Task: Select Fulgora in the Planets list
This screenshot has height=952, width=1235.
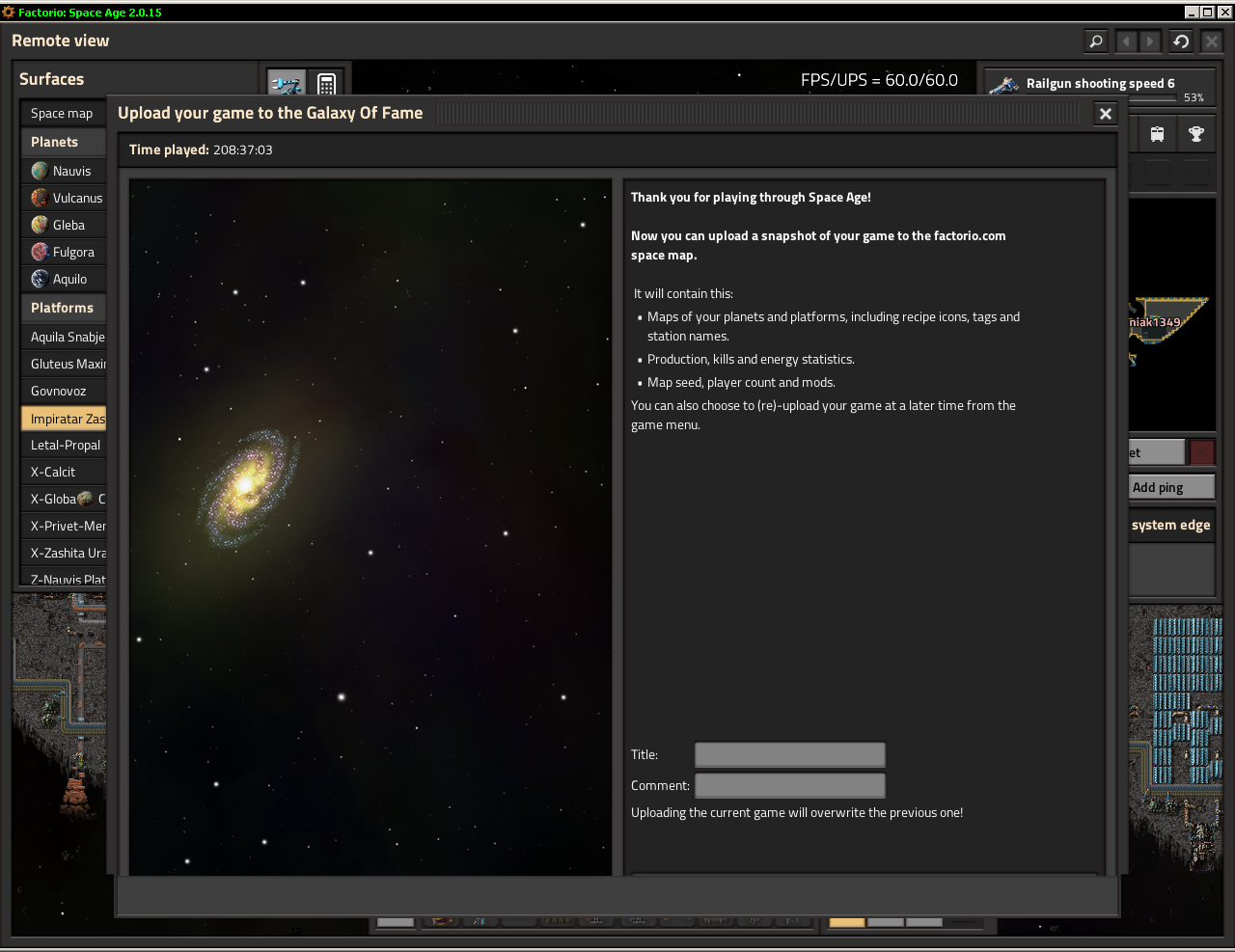Action: 64,252
